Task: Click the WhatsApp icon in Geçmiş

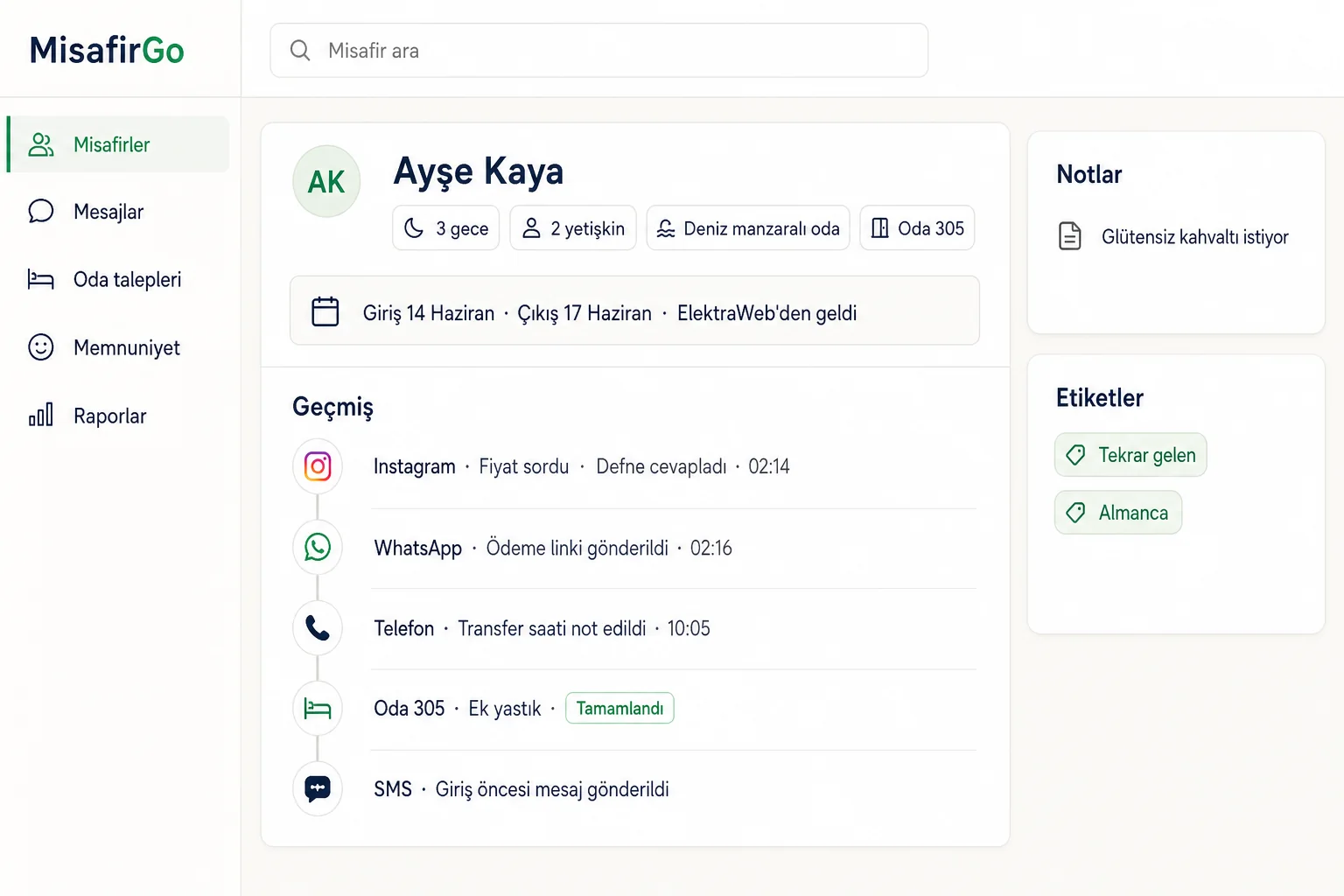Action: [318, 548]
